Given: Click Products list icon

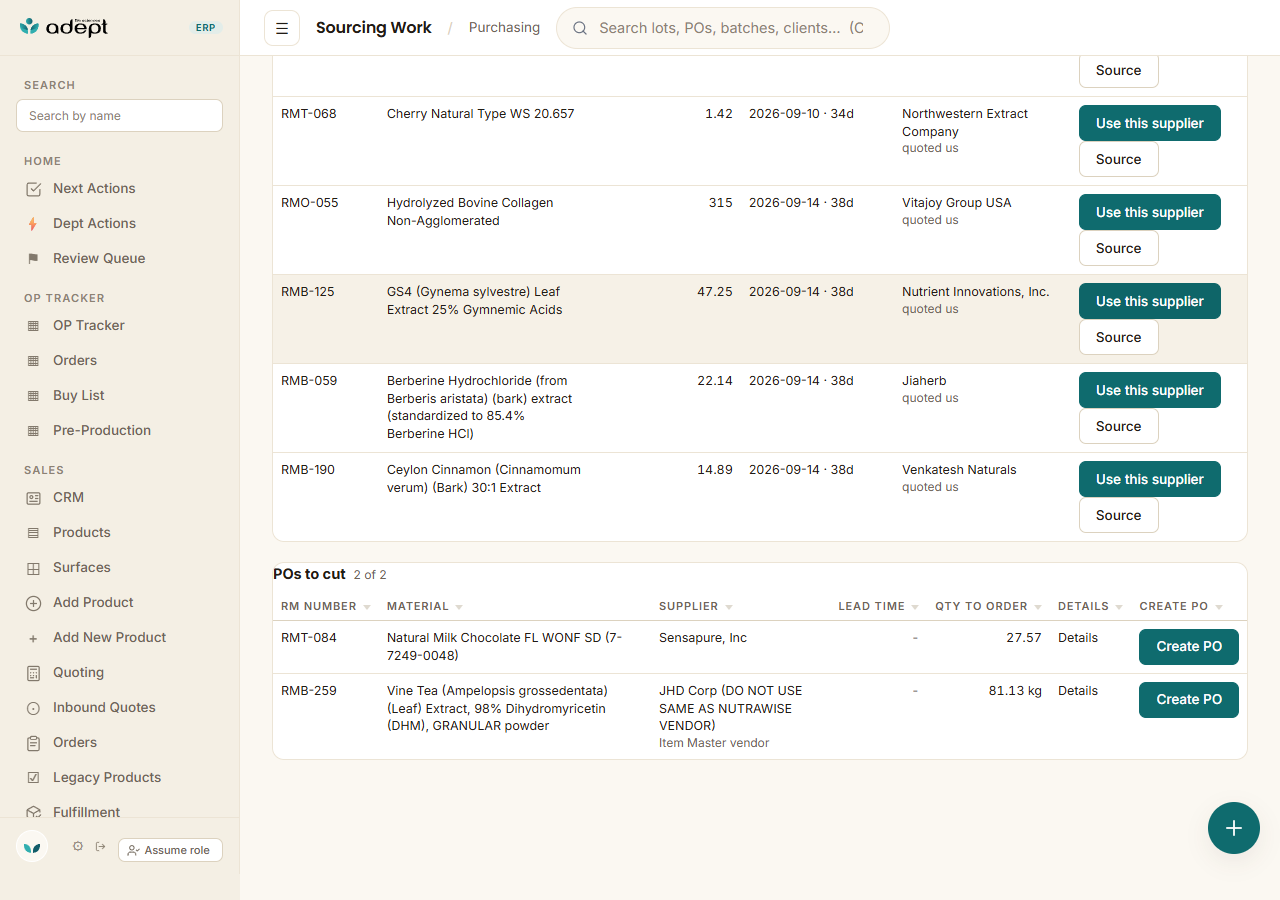Looking at the screenshot, I should 33,533.
